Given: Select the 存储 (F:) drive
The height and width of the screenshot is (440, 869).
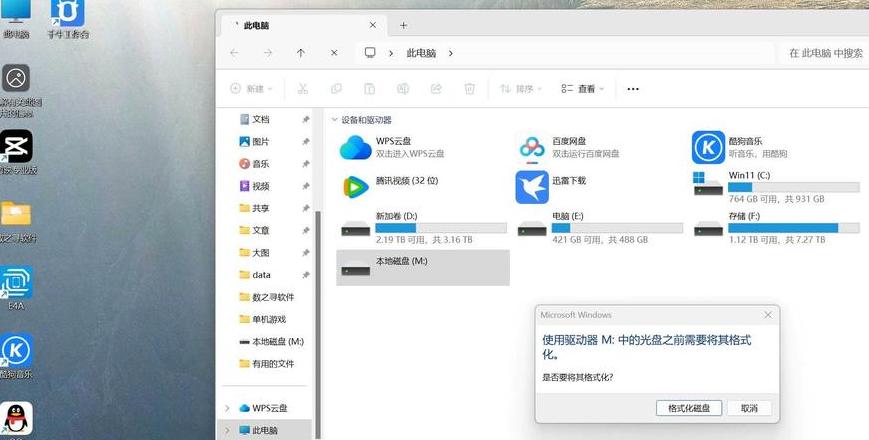Looking at the screenshot, I should [x=776, y=228].
